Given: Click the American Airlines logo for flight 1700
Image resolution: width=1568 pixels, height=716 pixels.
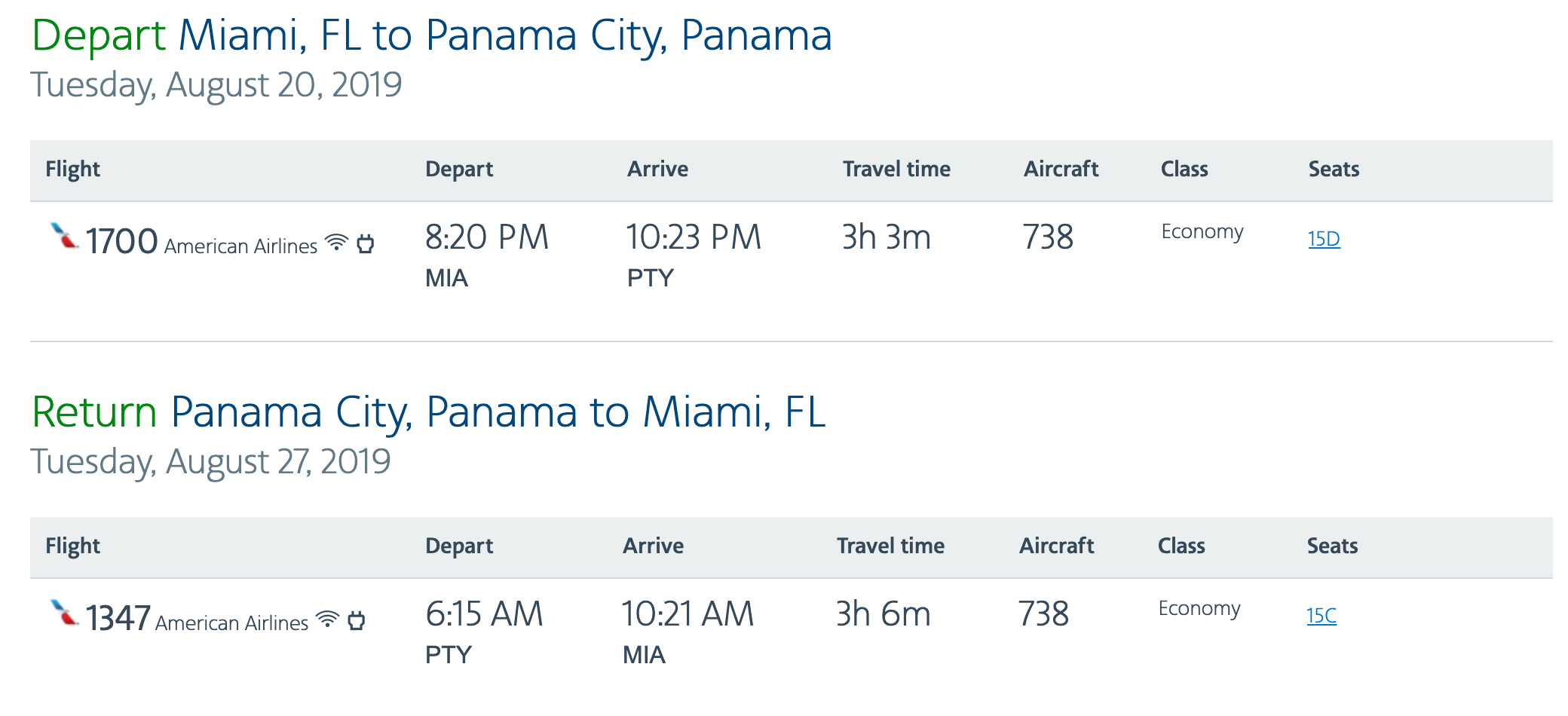Looking at the screenshot, I should 64,236.
